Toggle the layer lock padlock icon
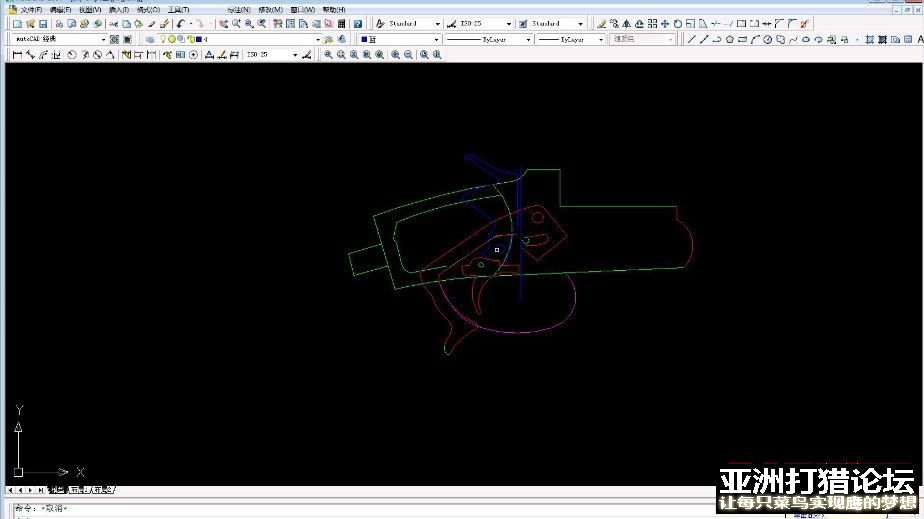The width and height of the screenshot is (924, 519). coord(190,39)
